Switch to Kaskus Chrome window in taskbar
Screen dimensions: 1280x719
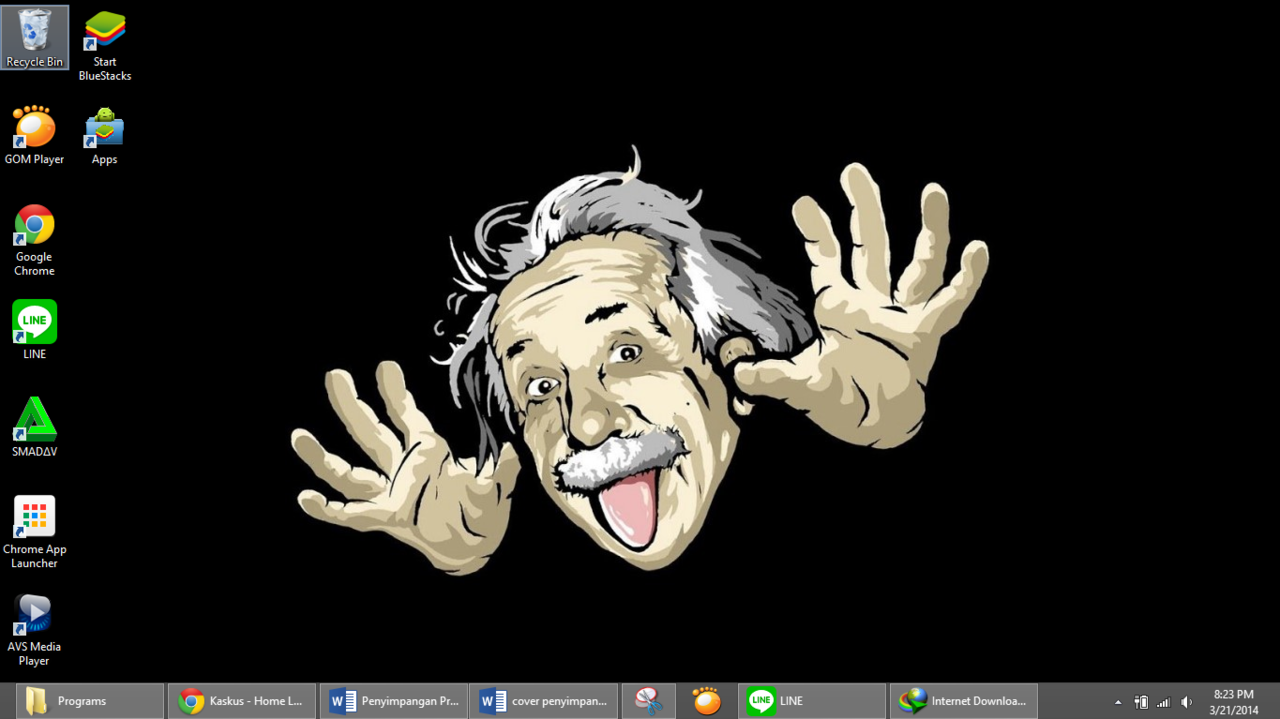coord(242,701)
